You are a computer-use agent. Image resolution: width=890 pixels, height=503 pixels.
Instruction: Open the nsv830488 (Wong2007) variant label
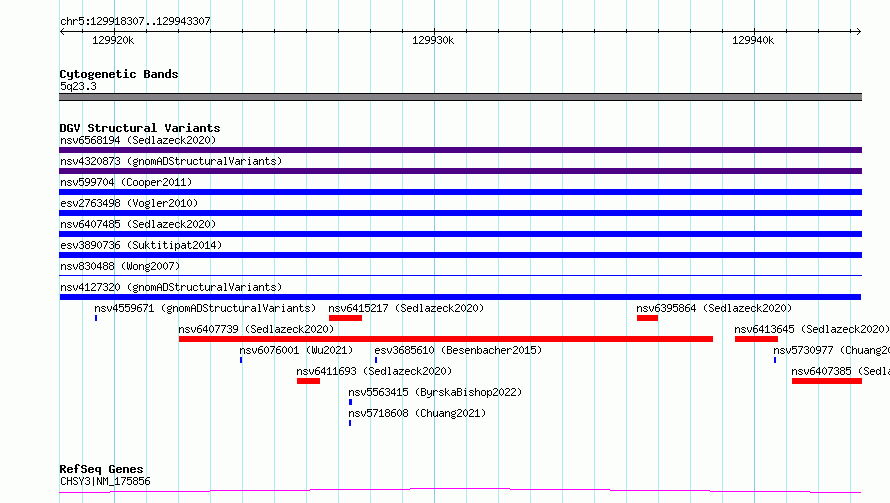click(120, 266)
